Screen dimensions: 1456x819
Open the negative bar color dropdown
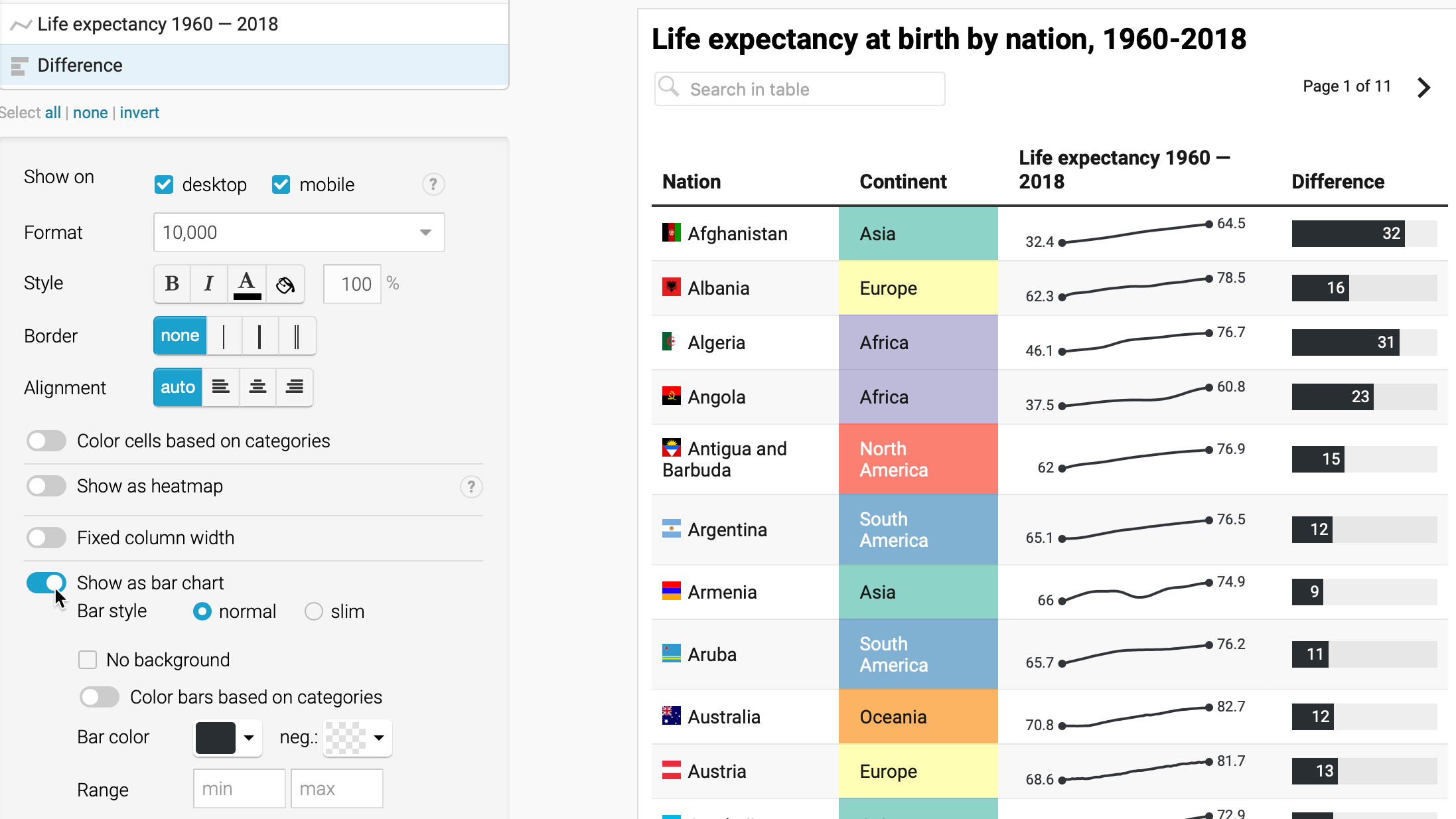[379, 737]
